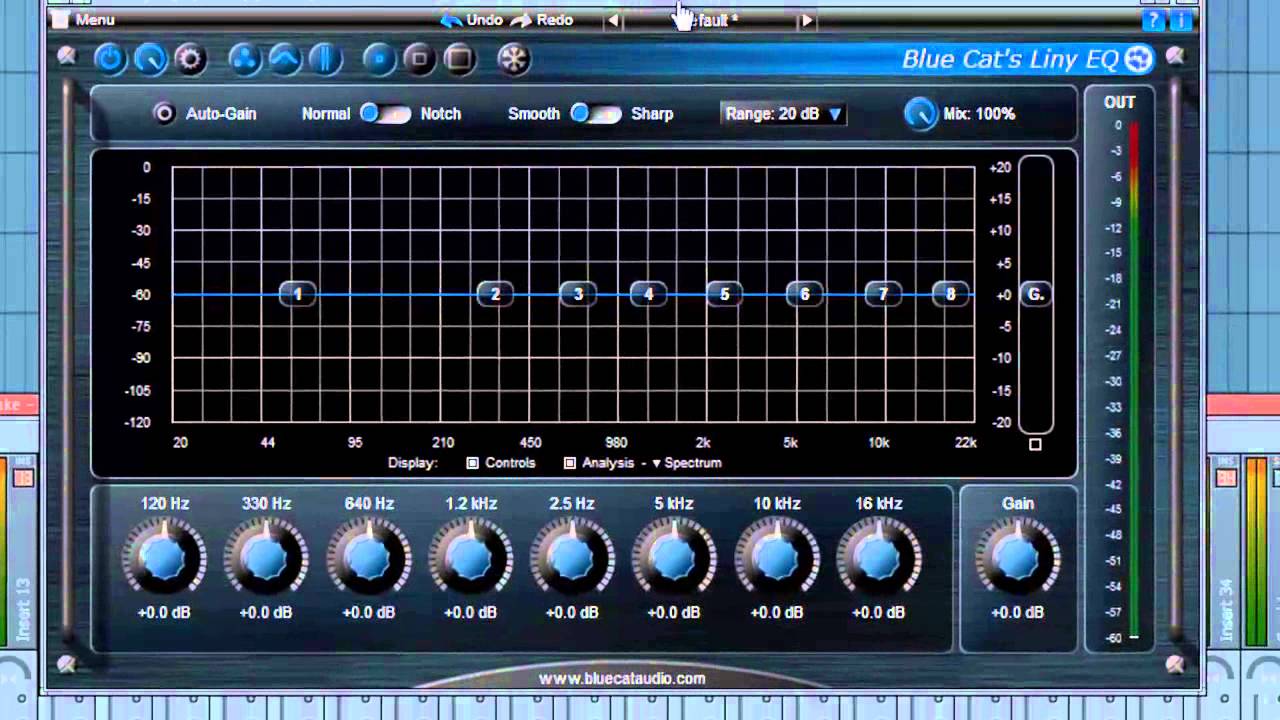Click the 16 kHz band knob
1280x720 pixels.
pyautogui.click(x=879, y=558)
